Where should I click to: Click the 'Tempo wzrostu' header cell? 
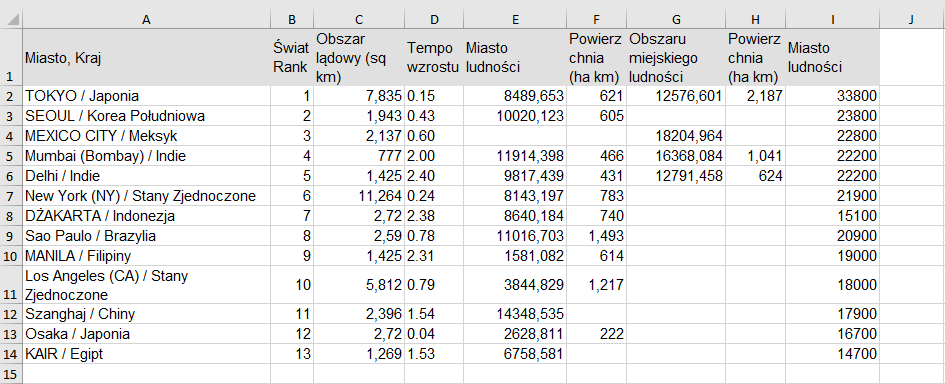434,57
